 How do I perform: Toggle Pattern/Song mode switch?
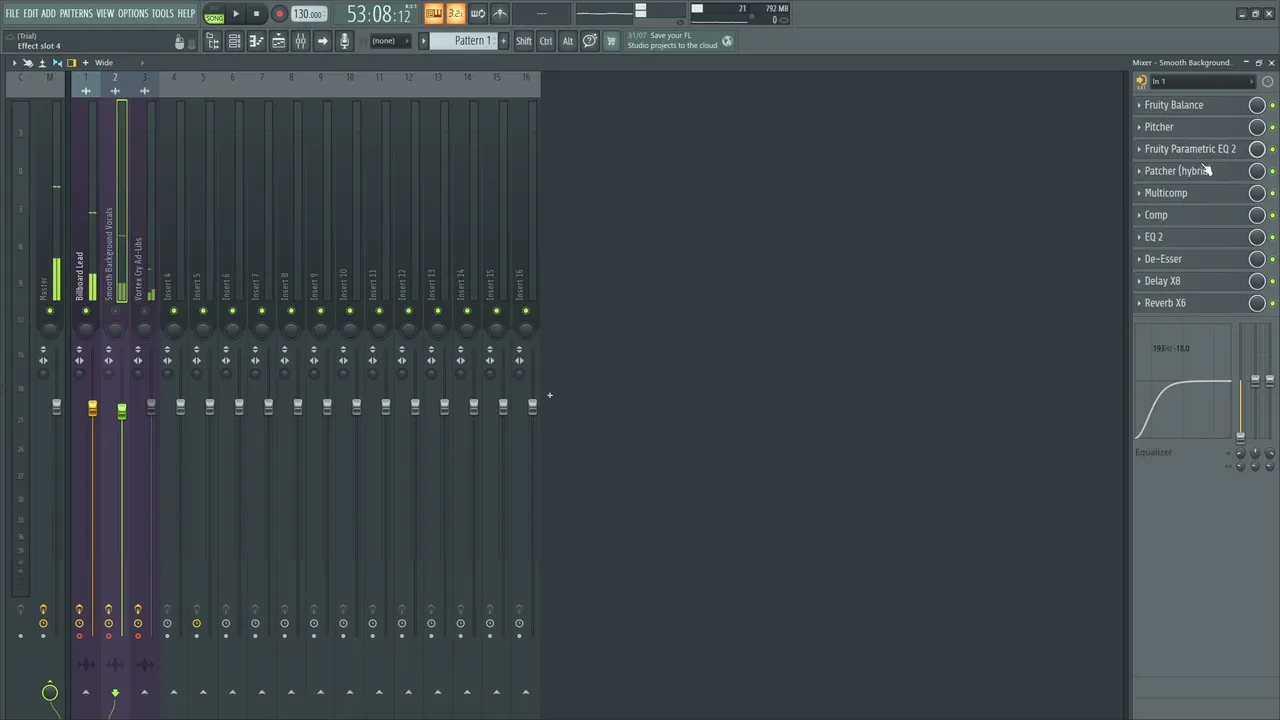(x=214, y=14)
